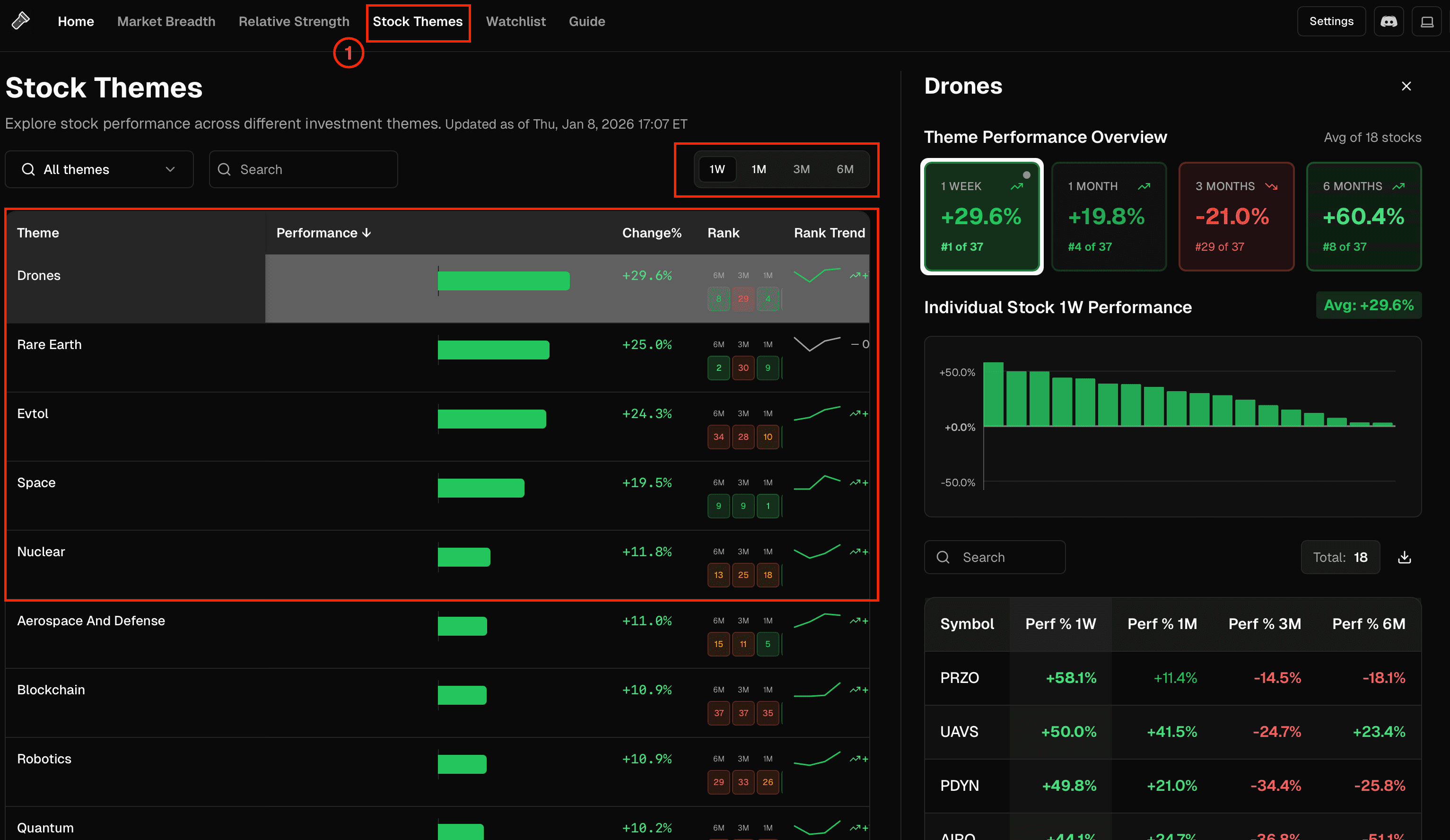Click the monitor icon next to Discord
This screenshot has width=1450, height=840.
[x=1428, y=21]
